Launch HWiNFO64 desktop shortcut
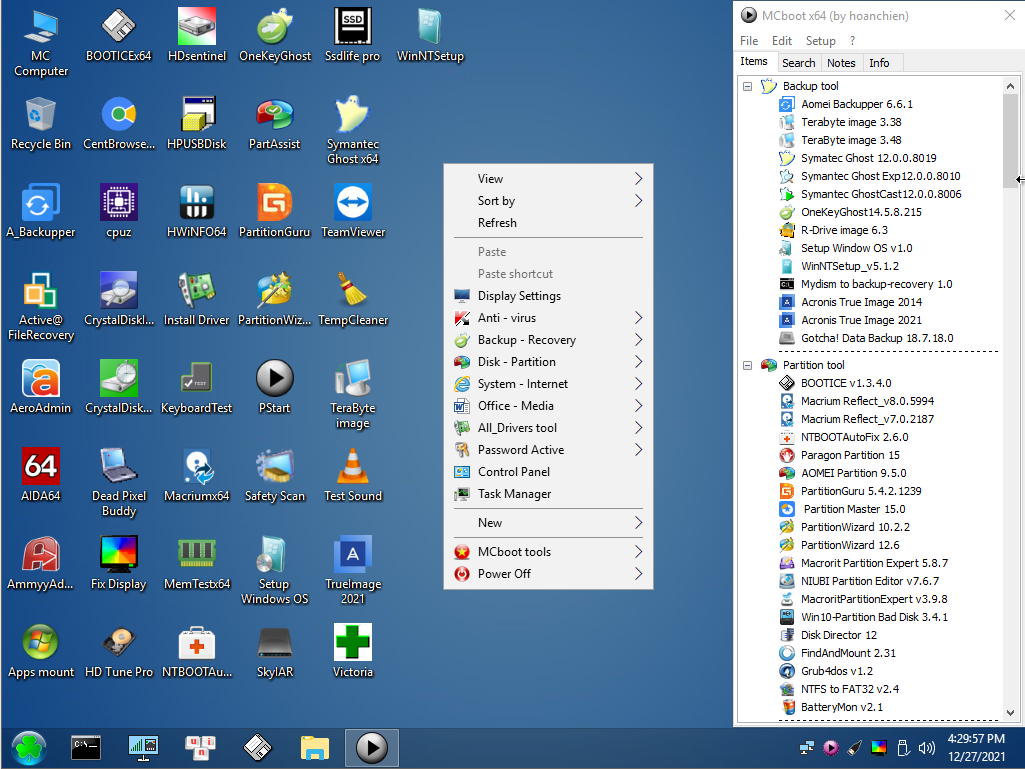This screenshot has width=1025, height=769. [x=197, y=211]
